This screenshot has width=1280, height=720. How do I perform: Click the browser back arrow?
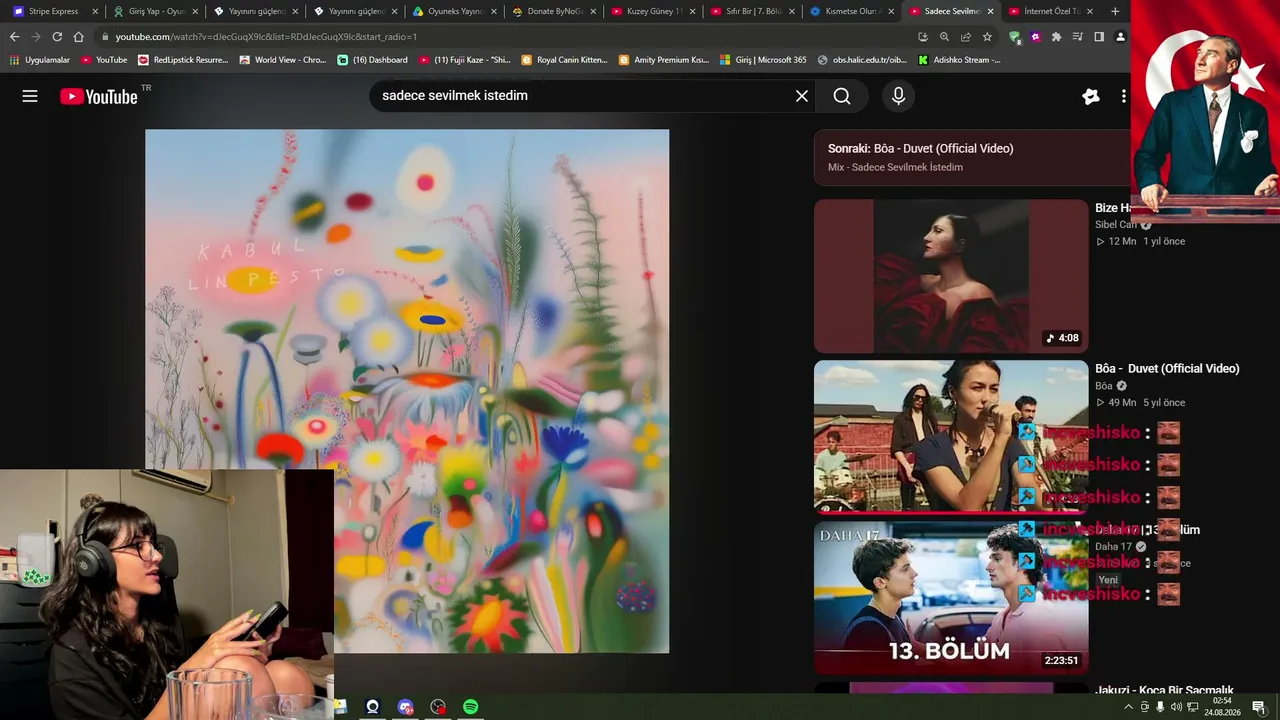[x=14, y=37]
